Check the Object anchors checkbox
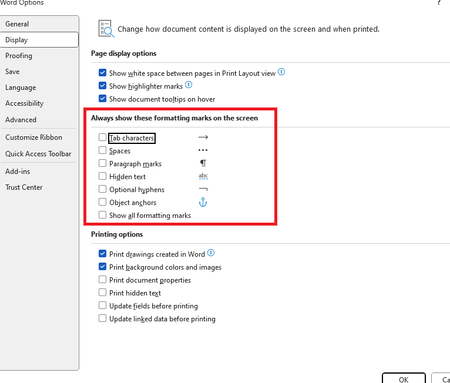450x383 pixels. (102, 202)
